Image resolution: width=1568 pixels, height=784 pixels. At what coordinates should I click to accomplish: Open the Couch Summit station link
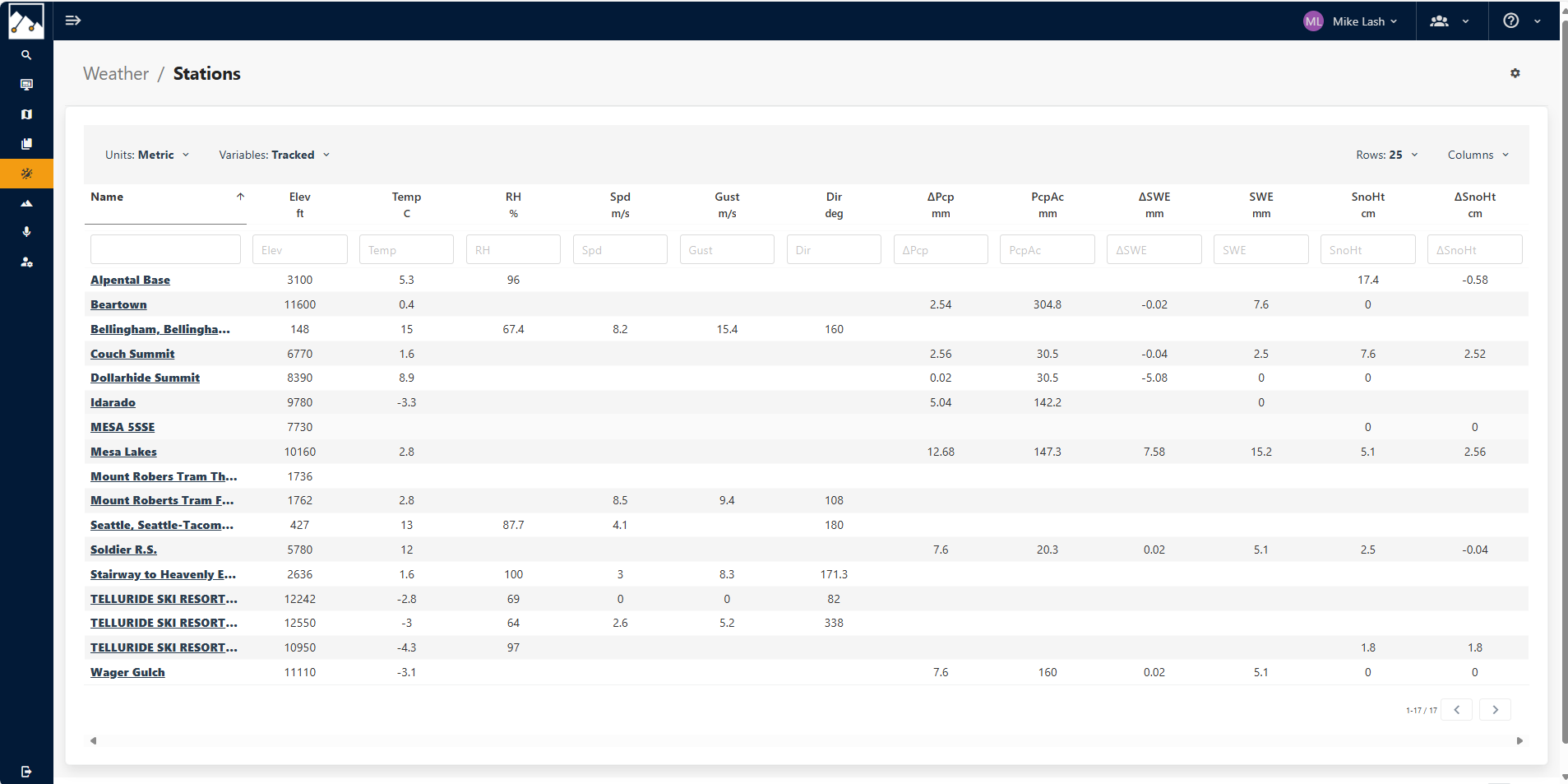[132, 354]
